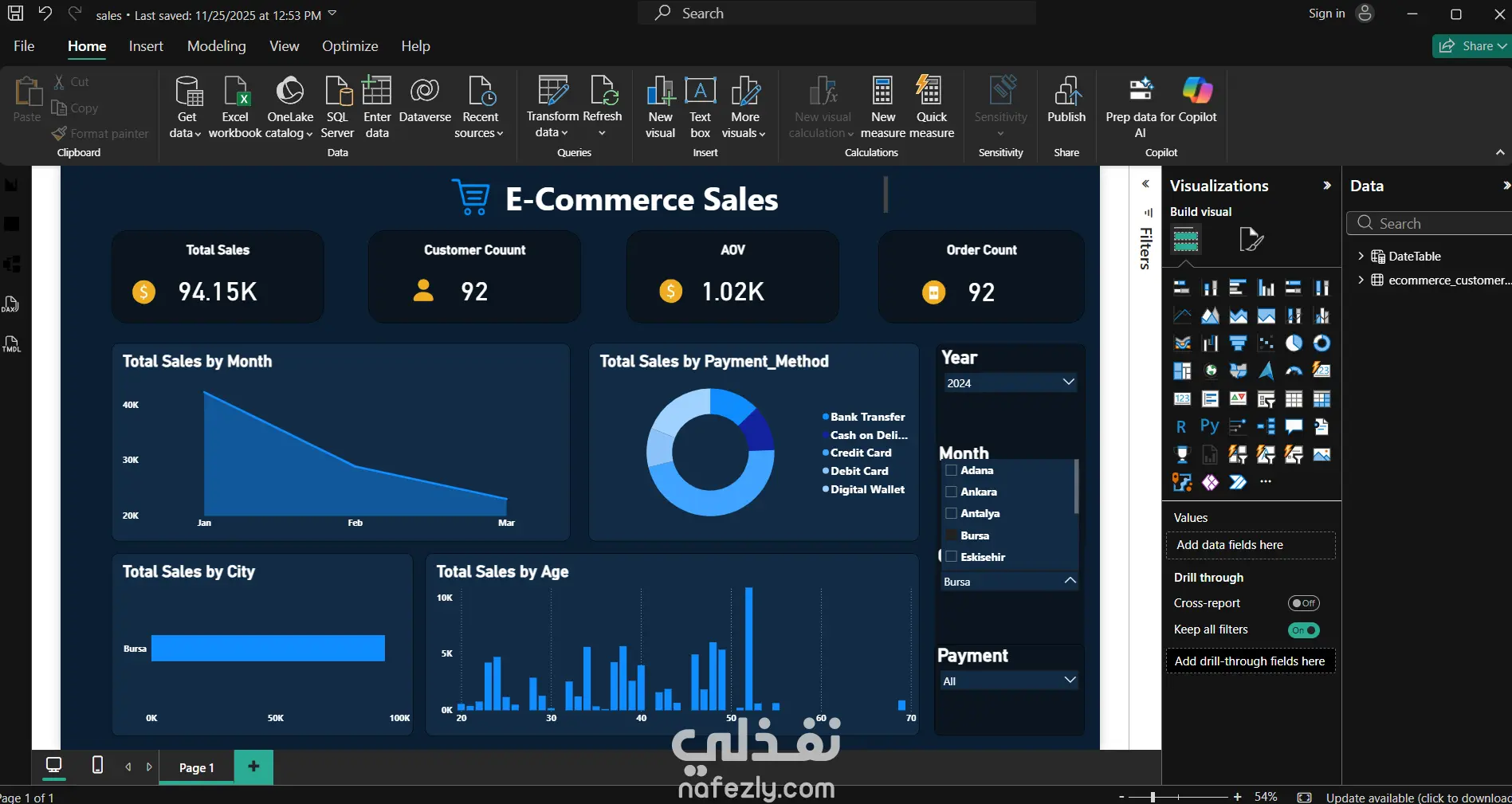
Task: Select the Page 1 tab
Action: coord(196,767)
